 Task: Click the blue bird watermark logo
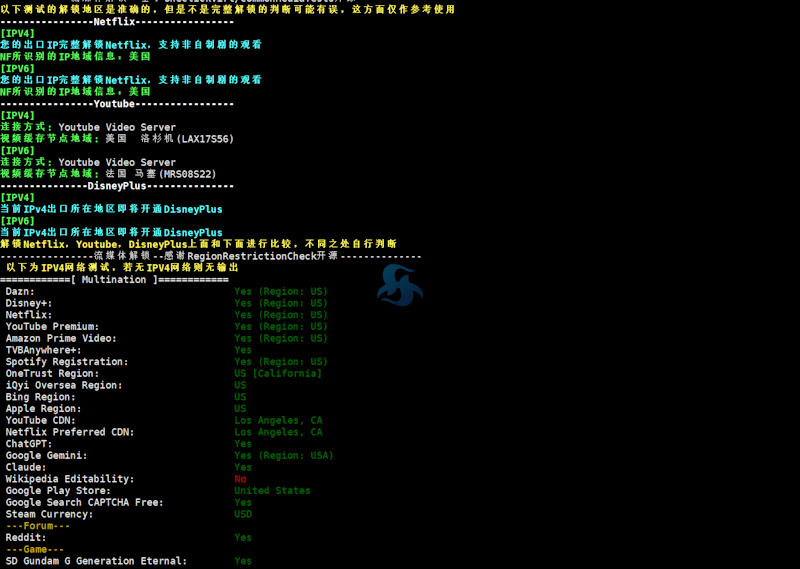(x=399, y=285)
